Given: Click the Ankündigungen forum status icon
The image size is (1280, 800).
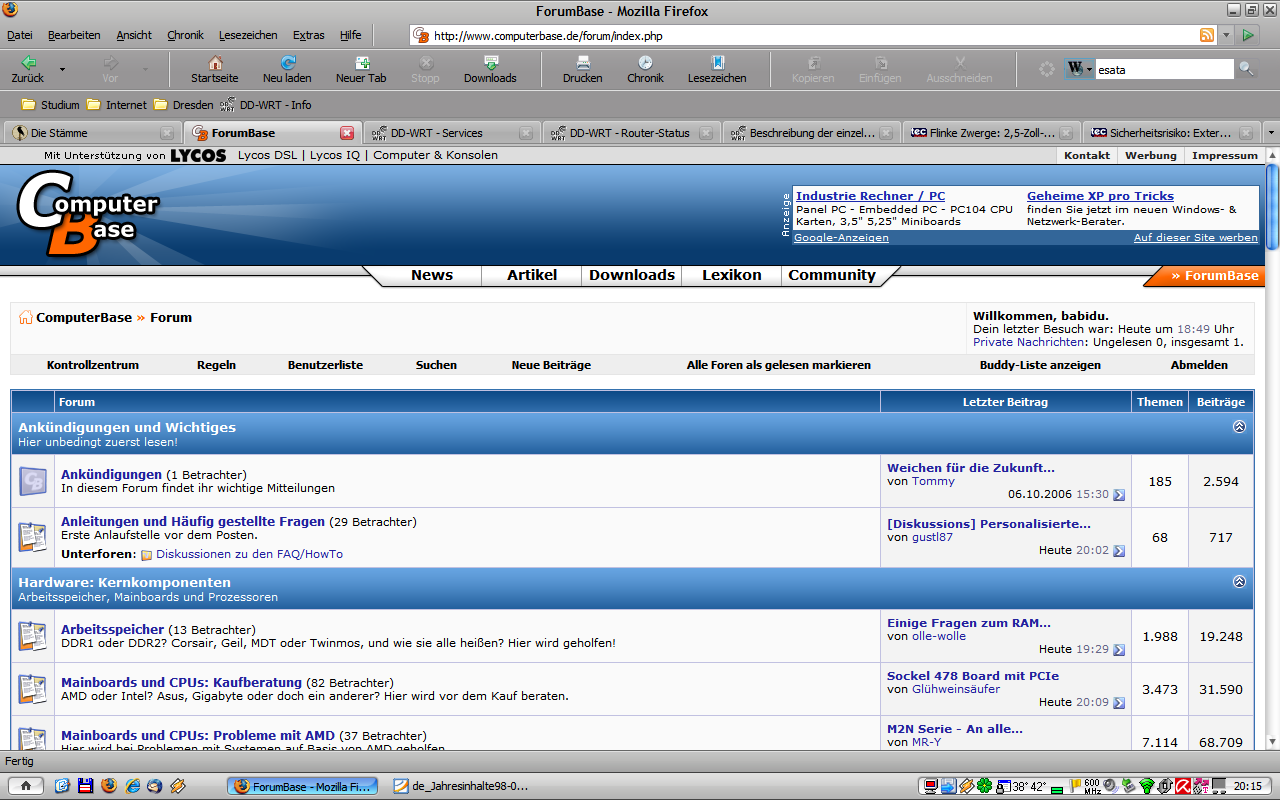Looking at the screenshot, I should tap(34, 481).
